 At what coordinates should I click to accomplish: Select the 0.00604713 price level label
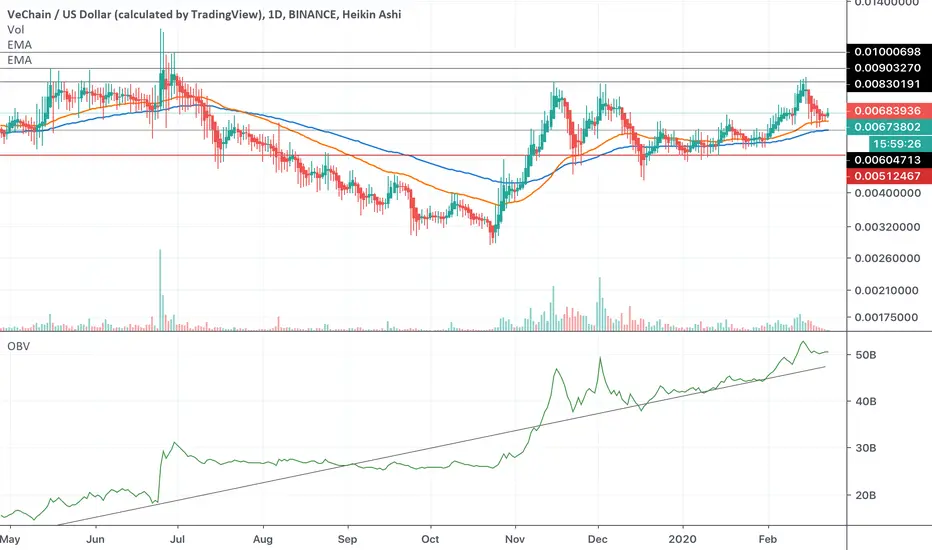pos(888,160)
